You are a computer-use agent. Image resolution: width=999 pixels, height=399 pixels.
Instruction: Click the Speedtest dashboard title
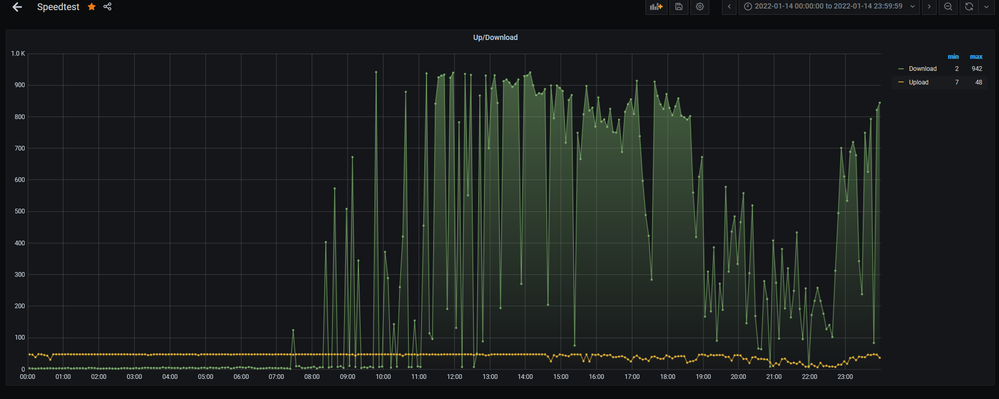tap(58, 7)
